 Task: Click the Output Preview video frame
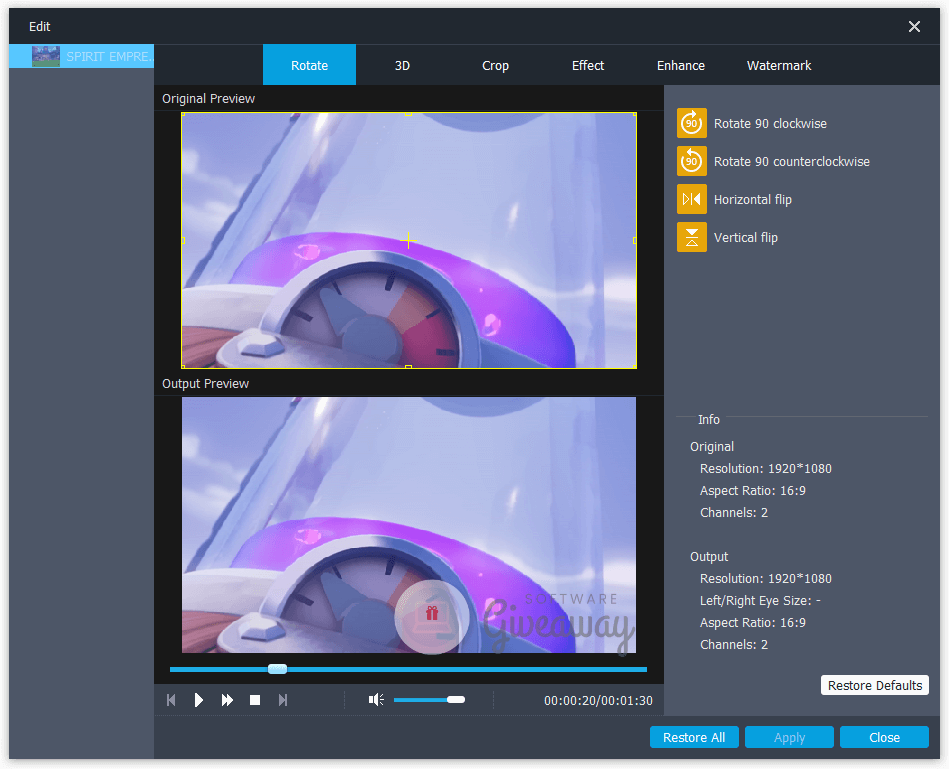click(x=409, y=525)
